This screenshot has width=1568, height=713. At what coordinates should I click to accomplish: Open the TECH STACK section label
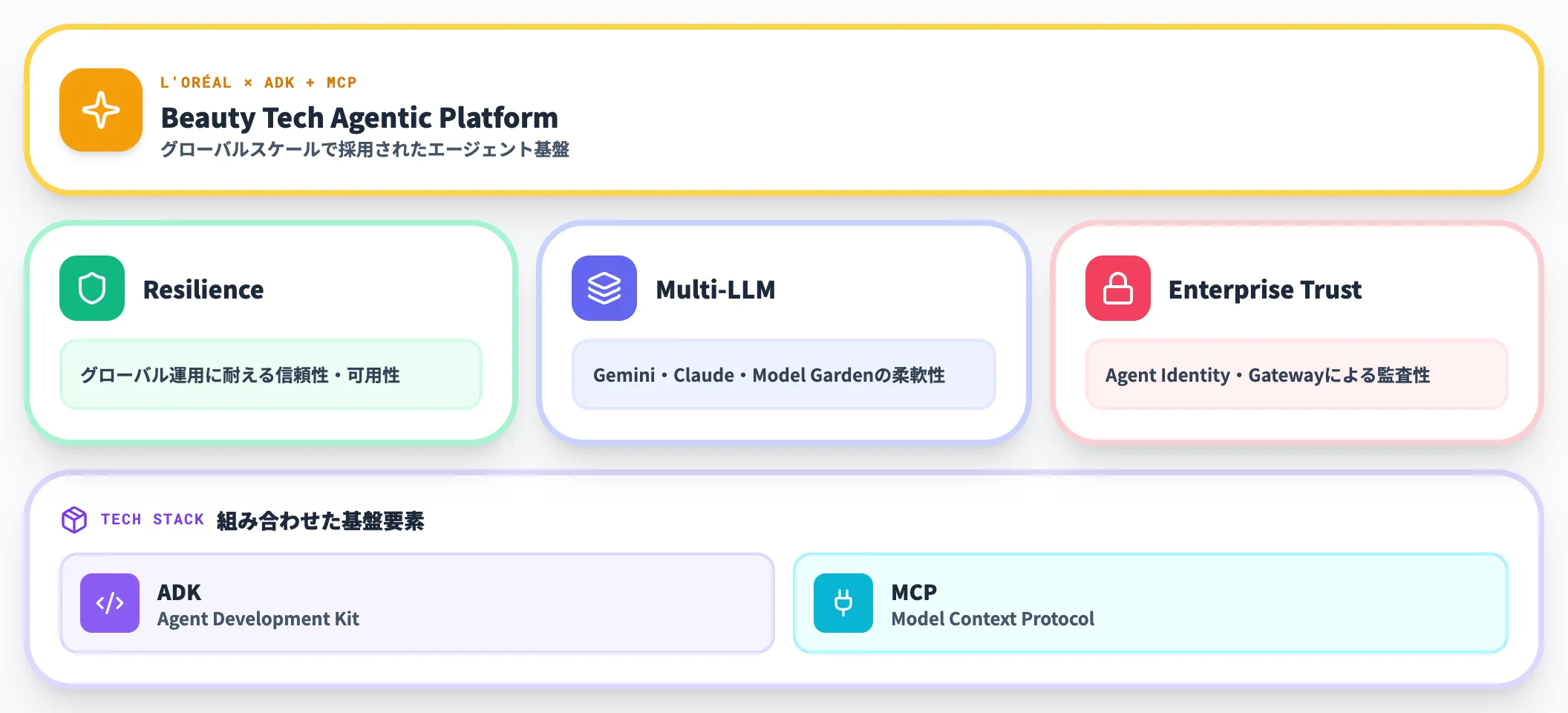pos(151,519)
